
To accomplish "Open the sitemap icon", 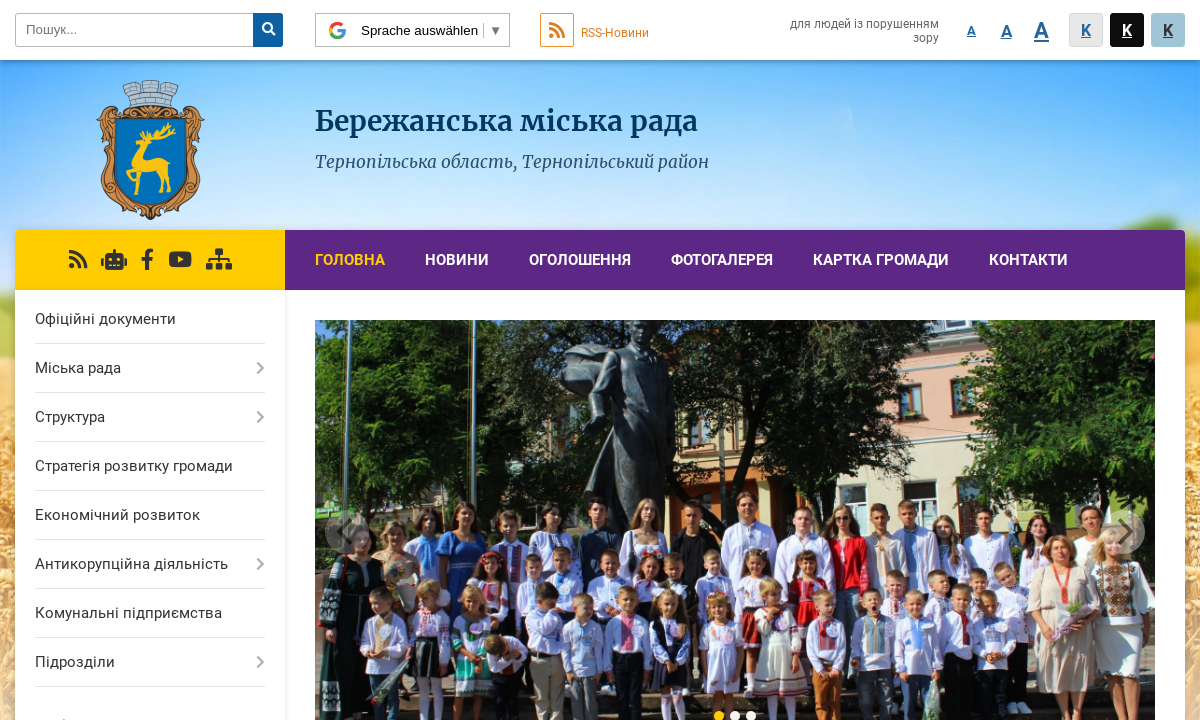I will [219, 260].
